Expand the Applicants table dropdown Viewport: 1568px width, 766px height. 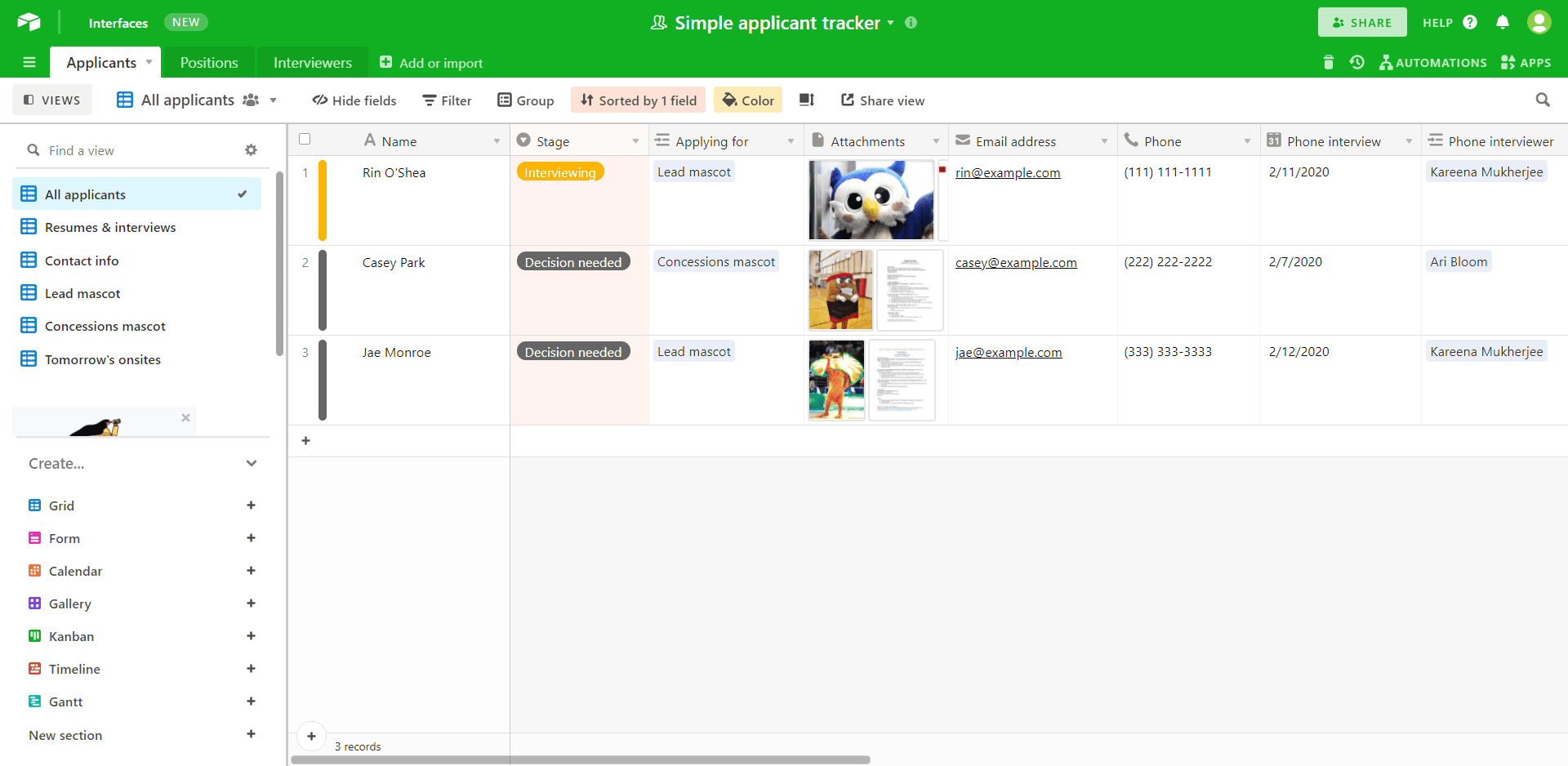(x=149, y=62)
